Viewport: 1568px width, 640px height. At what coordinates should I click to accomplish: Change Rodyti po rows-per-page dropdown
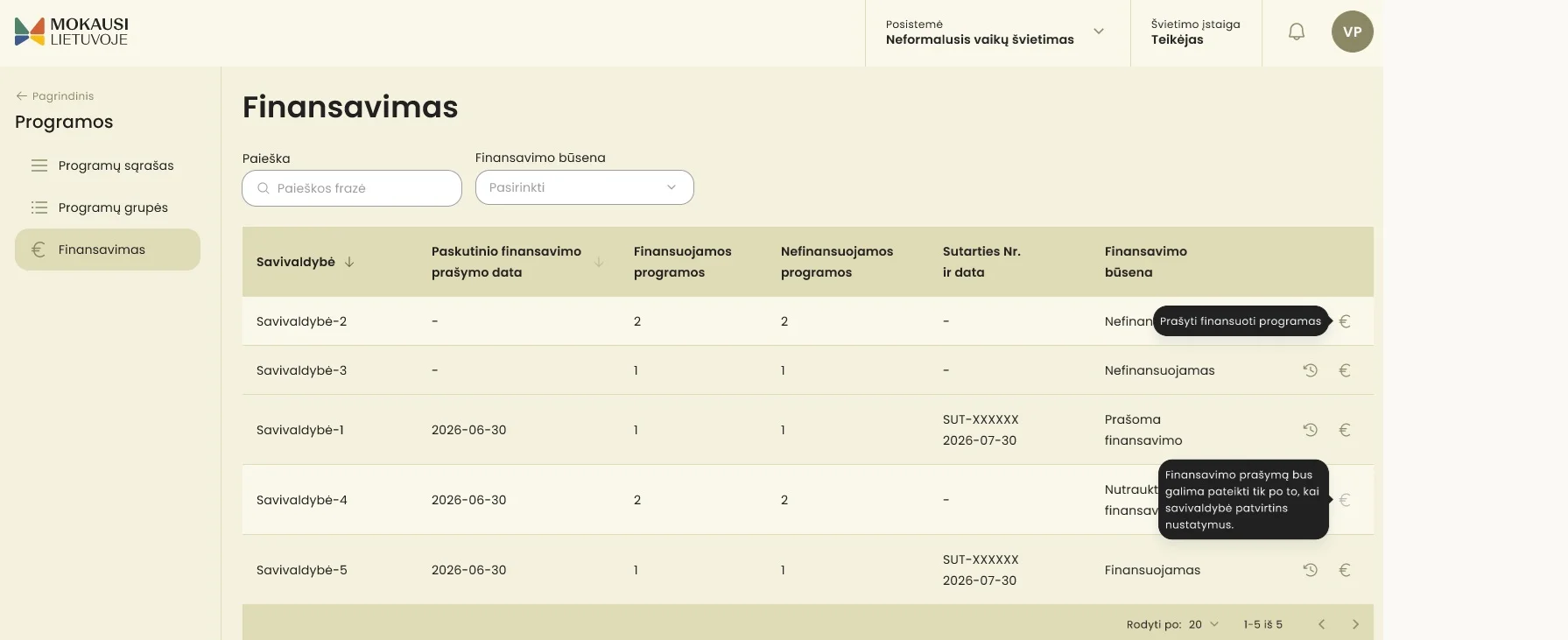1203,624
